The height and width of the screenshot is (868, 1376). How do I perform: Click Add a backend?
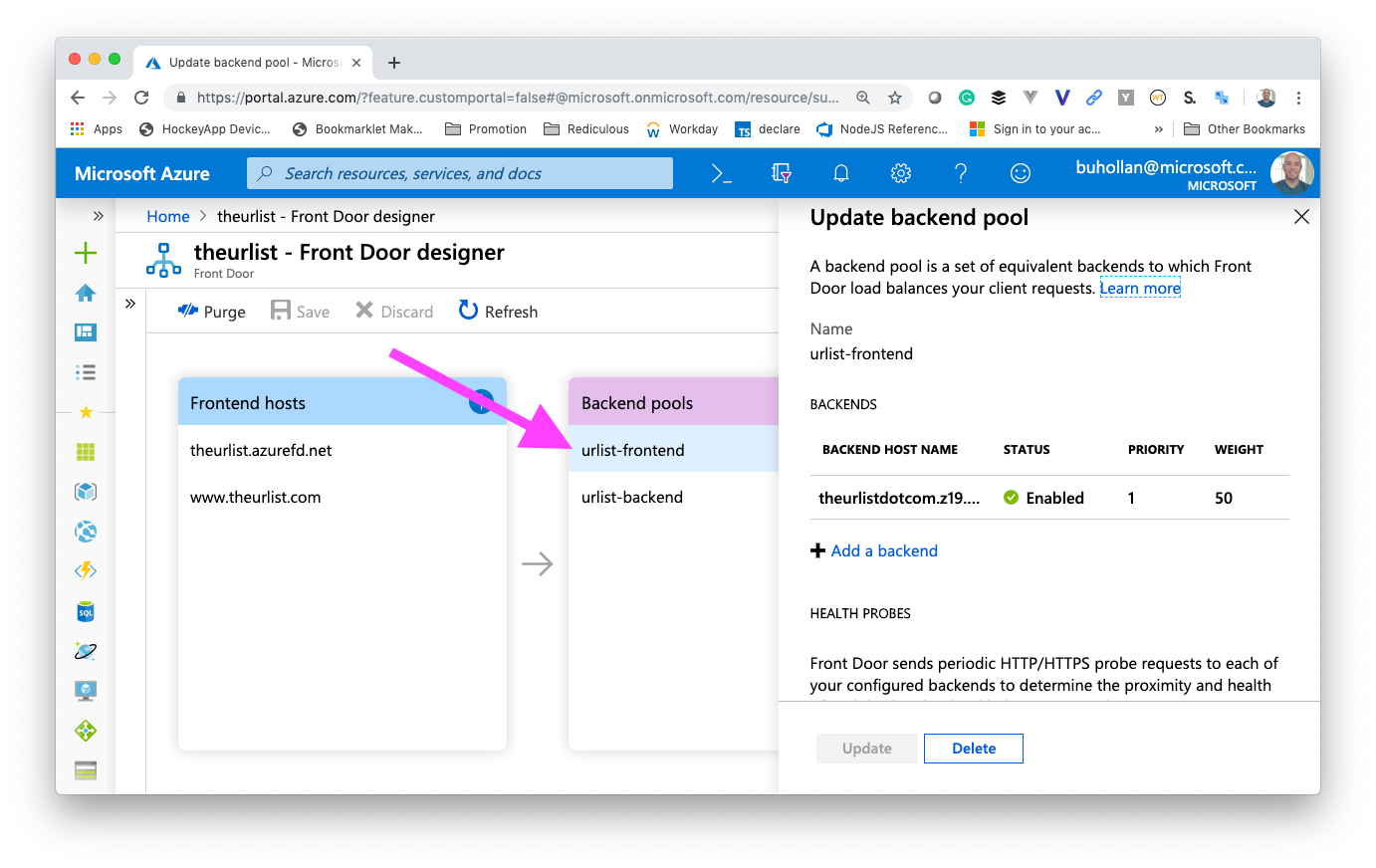pyautogui.click(x=874, y=550)
